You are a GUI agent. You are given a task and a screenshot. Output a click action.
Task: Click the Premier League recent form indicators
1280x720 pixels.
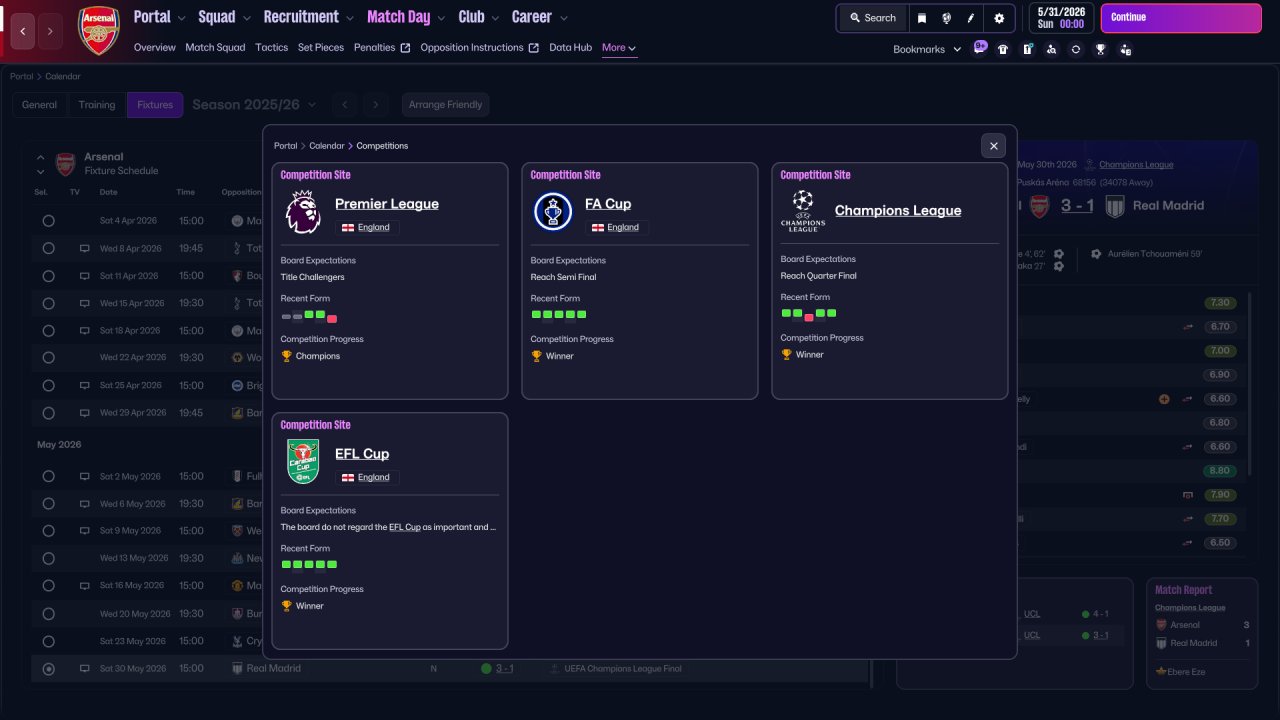tap(309, 316)
